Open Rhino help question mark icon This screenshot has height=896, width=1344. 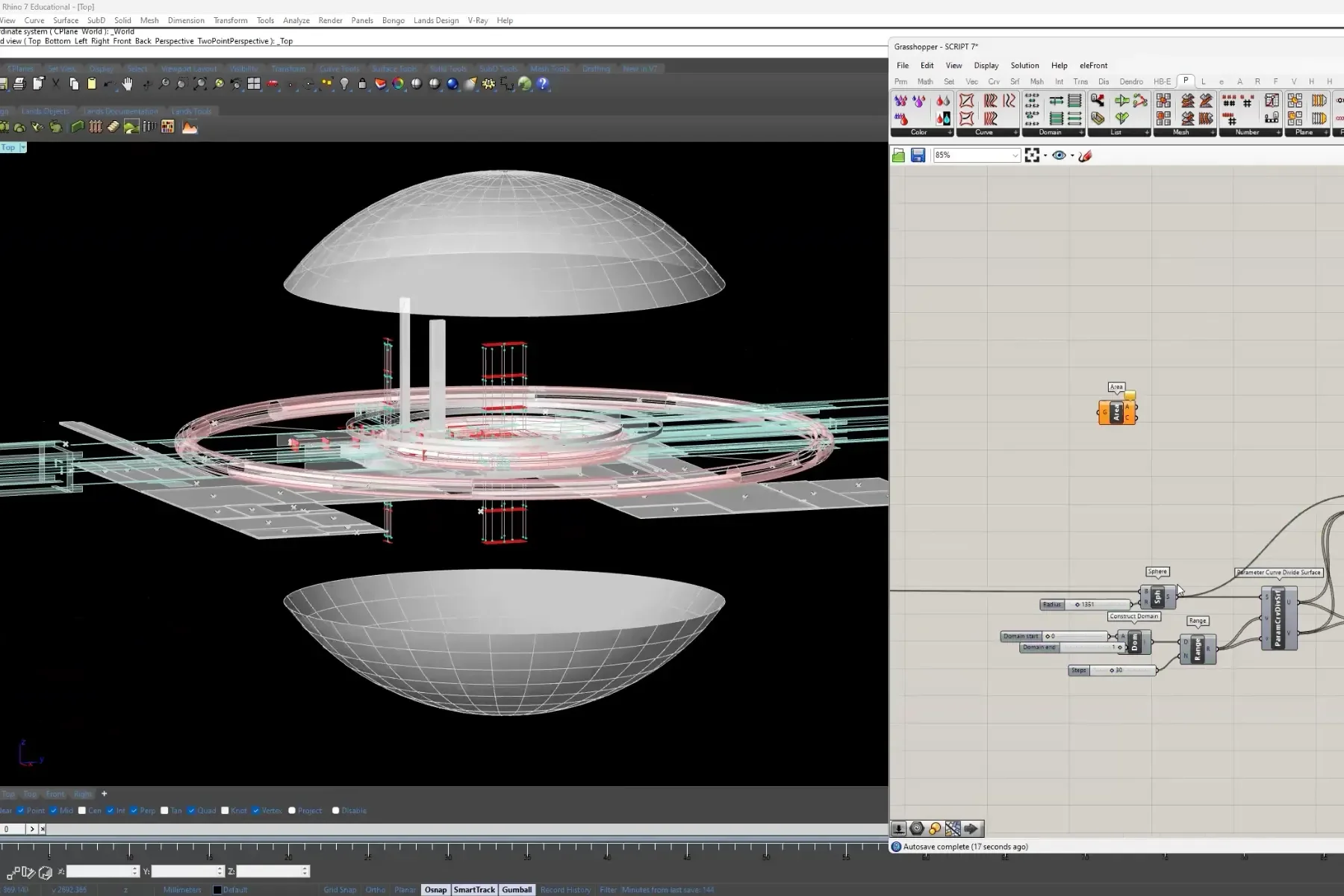click(543, 84)
